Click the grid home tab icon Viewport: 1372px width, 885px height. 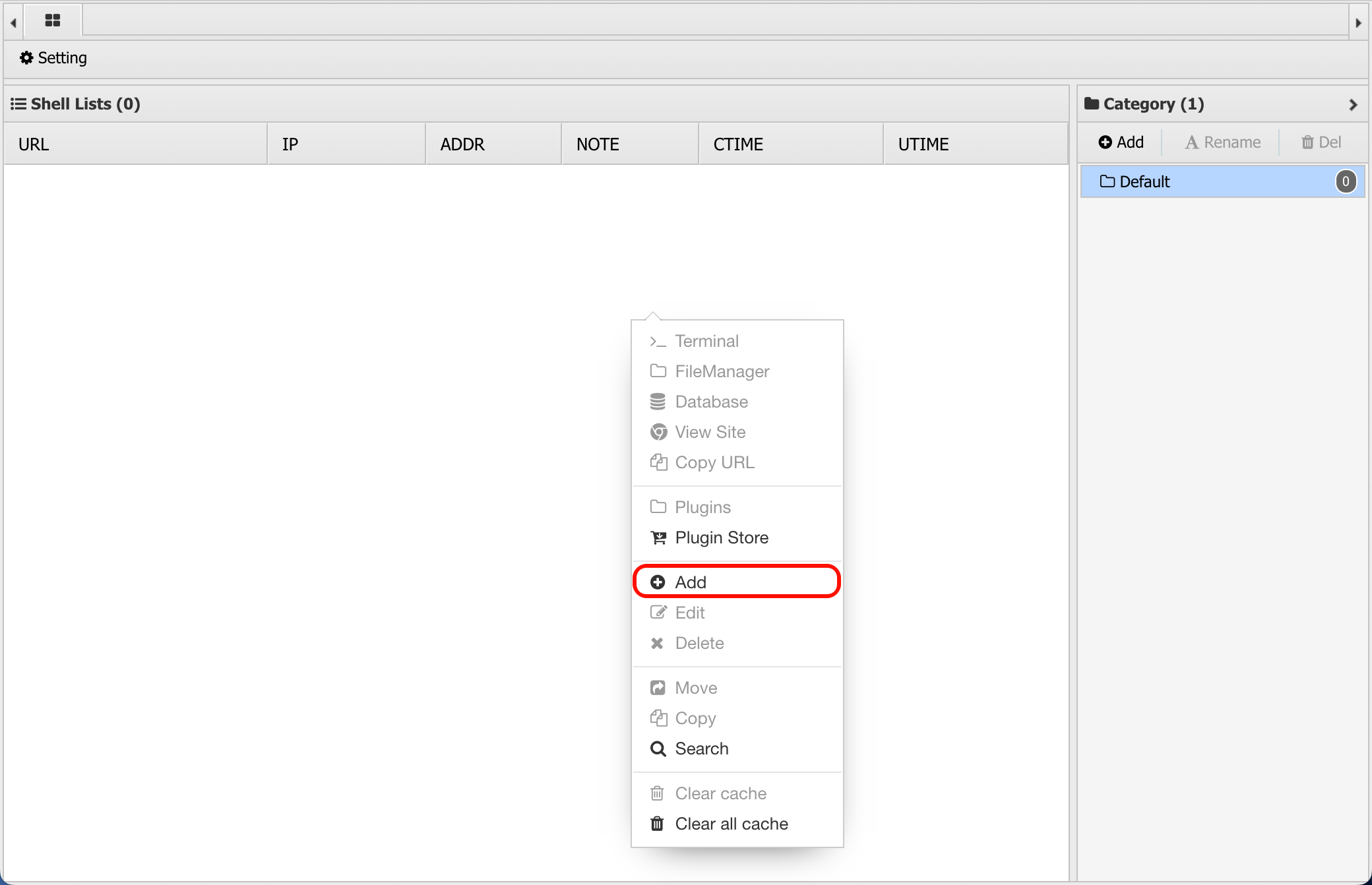53,20
